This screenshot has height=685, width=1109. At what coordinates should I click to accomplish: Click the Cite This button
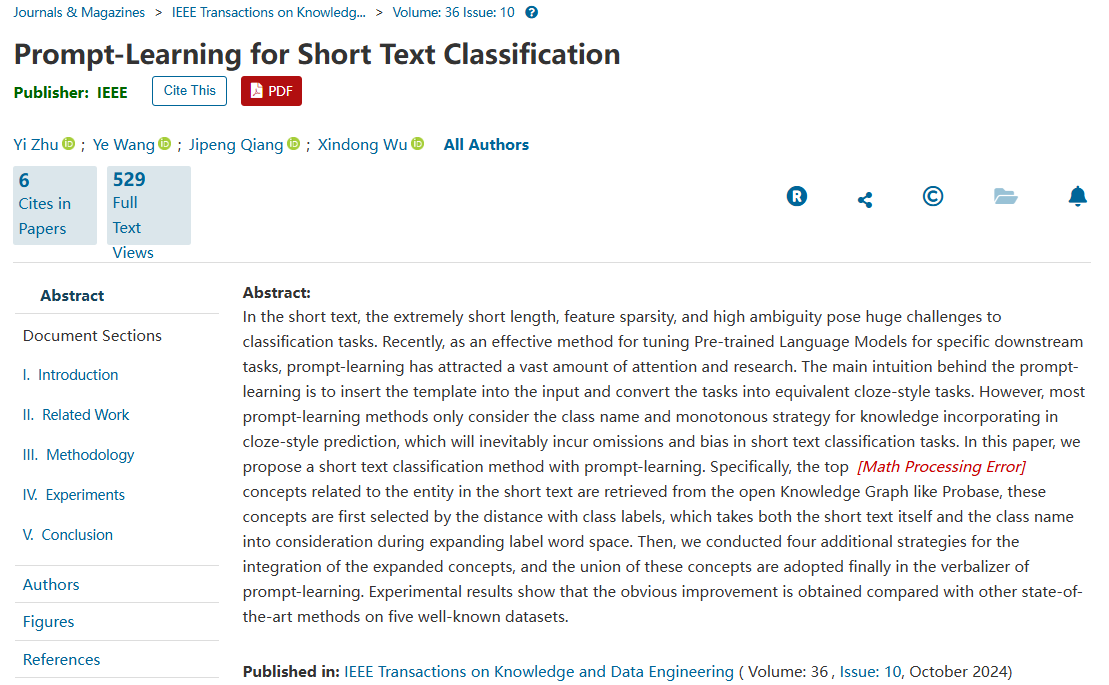point(189,91)
